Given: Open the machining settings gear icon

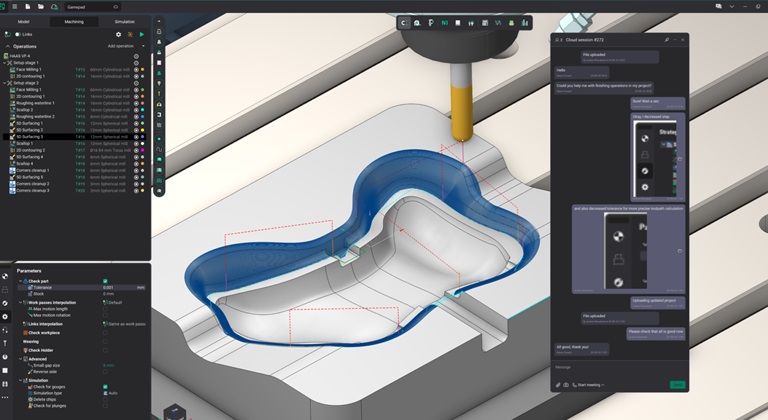Looking at the screenshot, I should (x=118, y=34).
